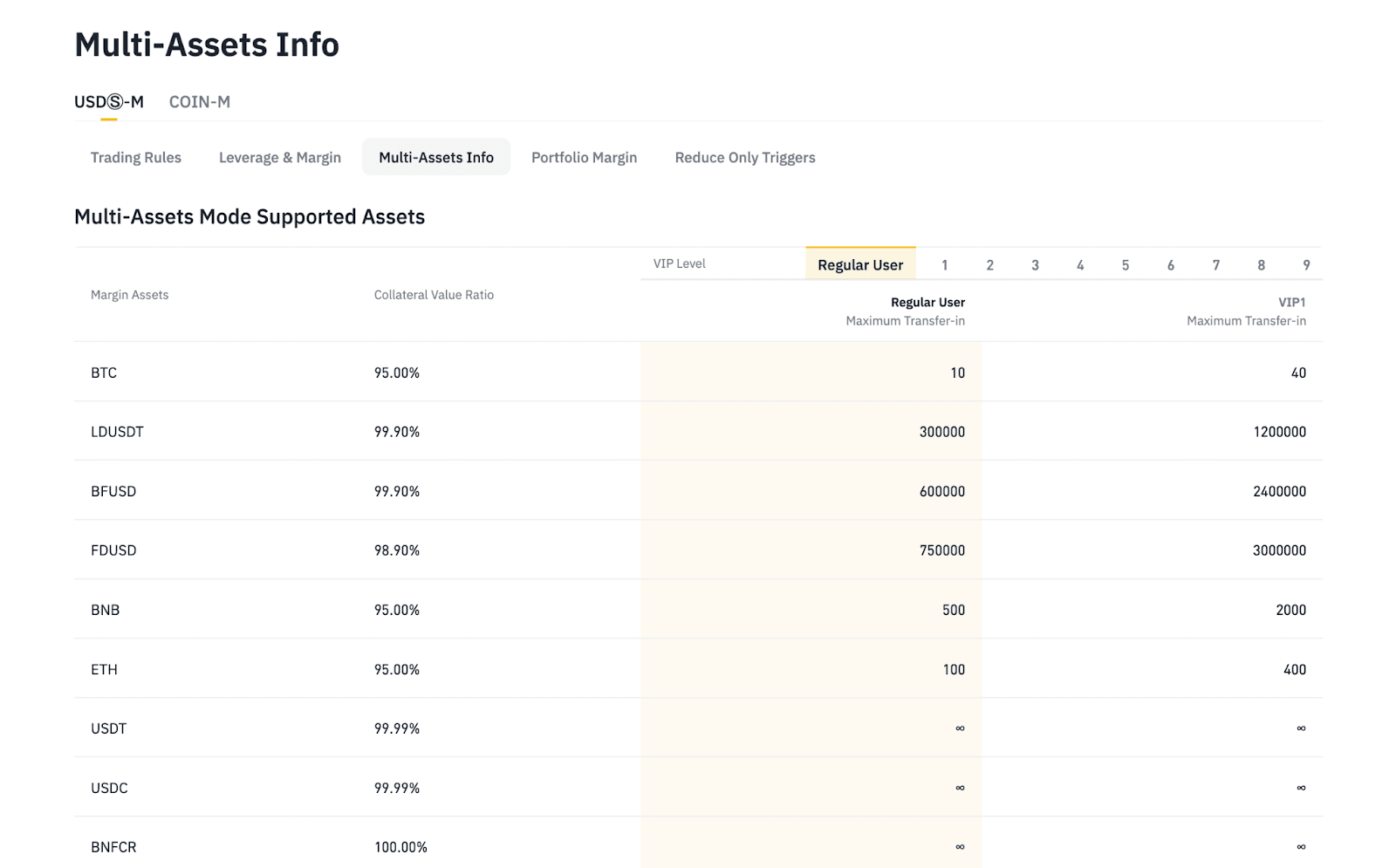1396x868 pixels.
Task: Open the Reduce Only Triggers tab
Action: point(744,157)
